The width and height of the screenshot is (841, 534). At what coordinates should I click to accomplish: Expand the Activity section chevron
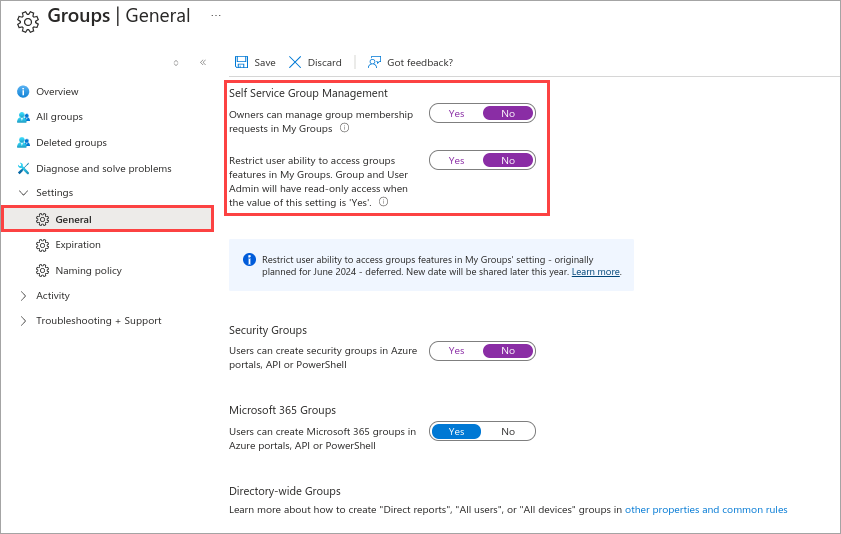[23, 296]
